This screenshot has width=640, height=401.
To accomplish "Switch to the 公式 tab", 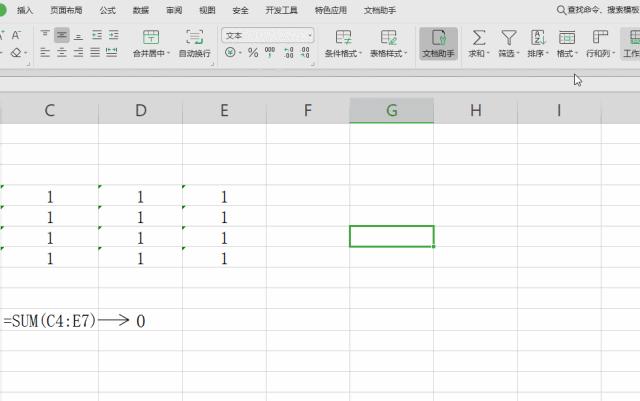I will (x=107, y=10).
